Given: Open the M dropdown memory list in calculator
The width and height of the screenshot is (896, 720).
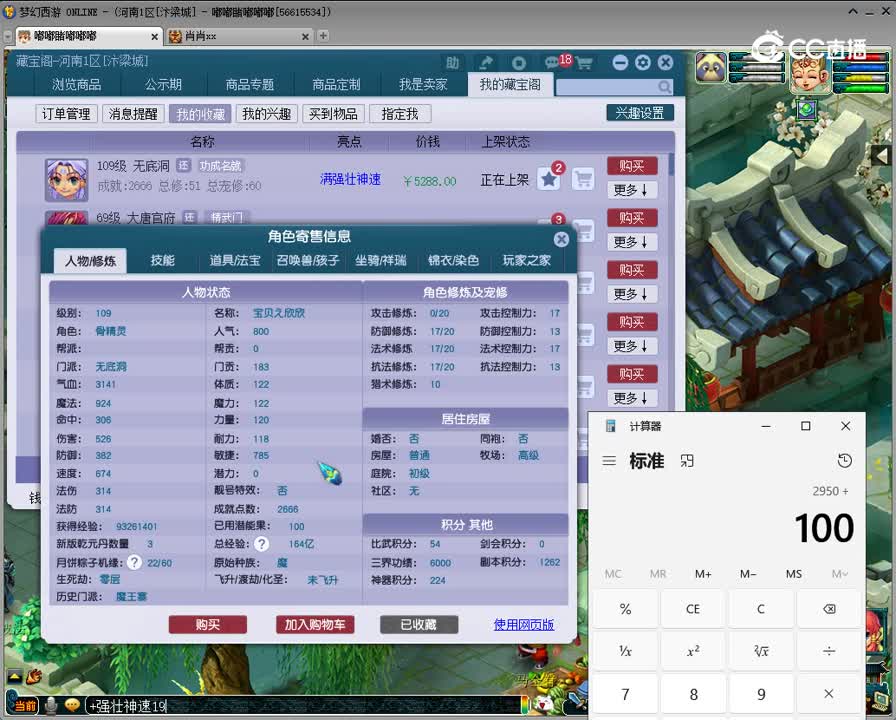Looking at the screenshot, I should coord(839,574).
